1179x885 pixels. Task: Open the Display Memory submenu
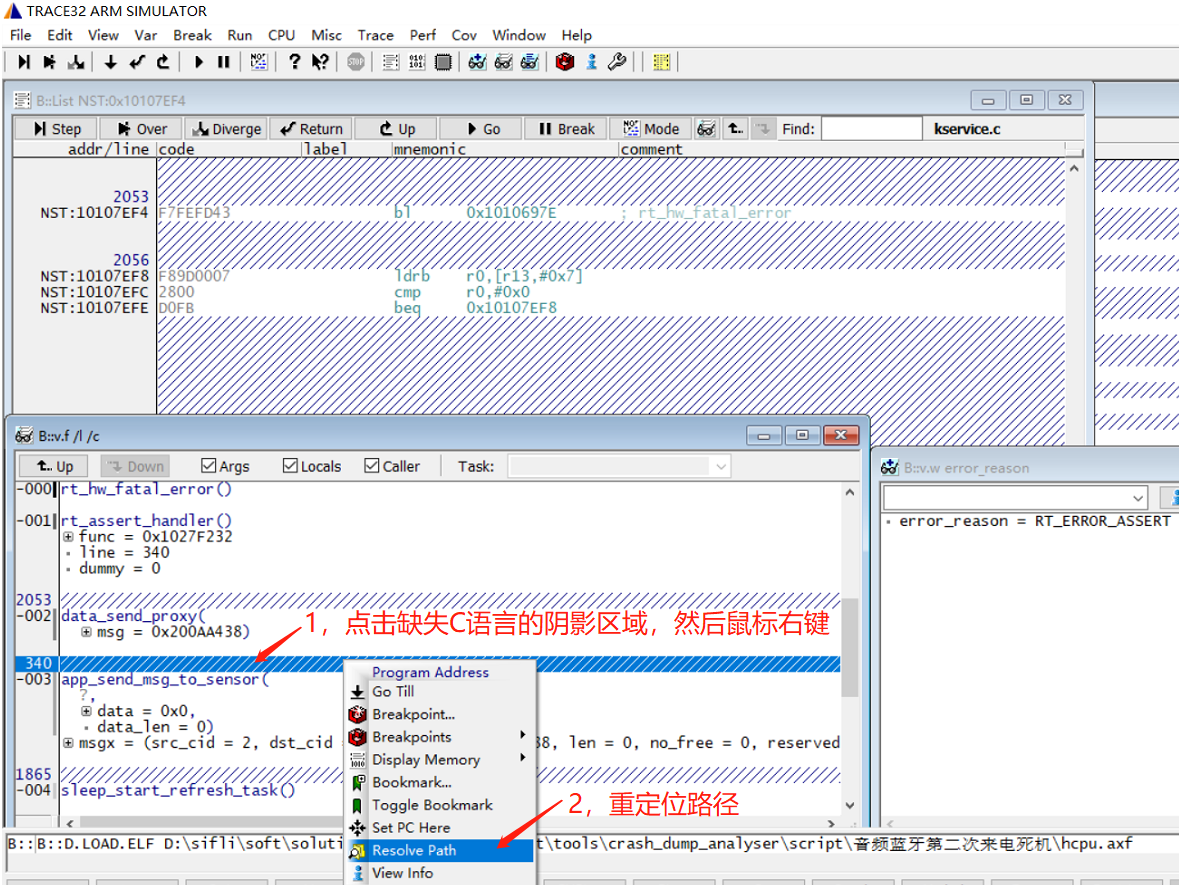coord(440,759)
